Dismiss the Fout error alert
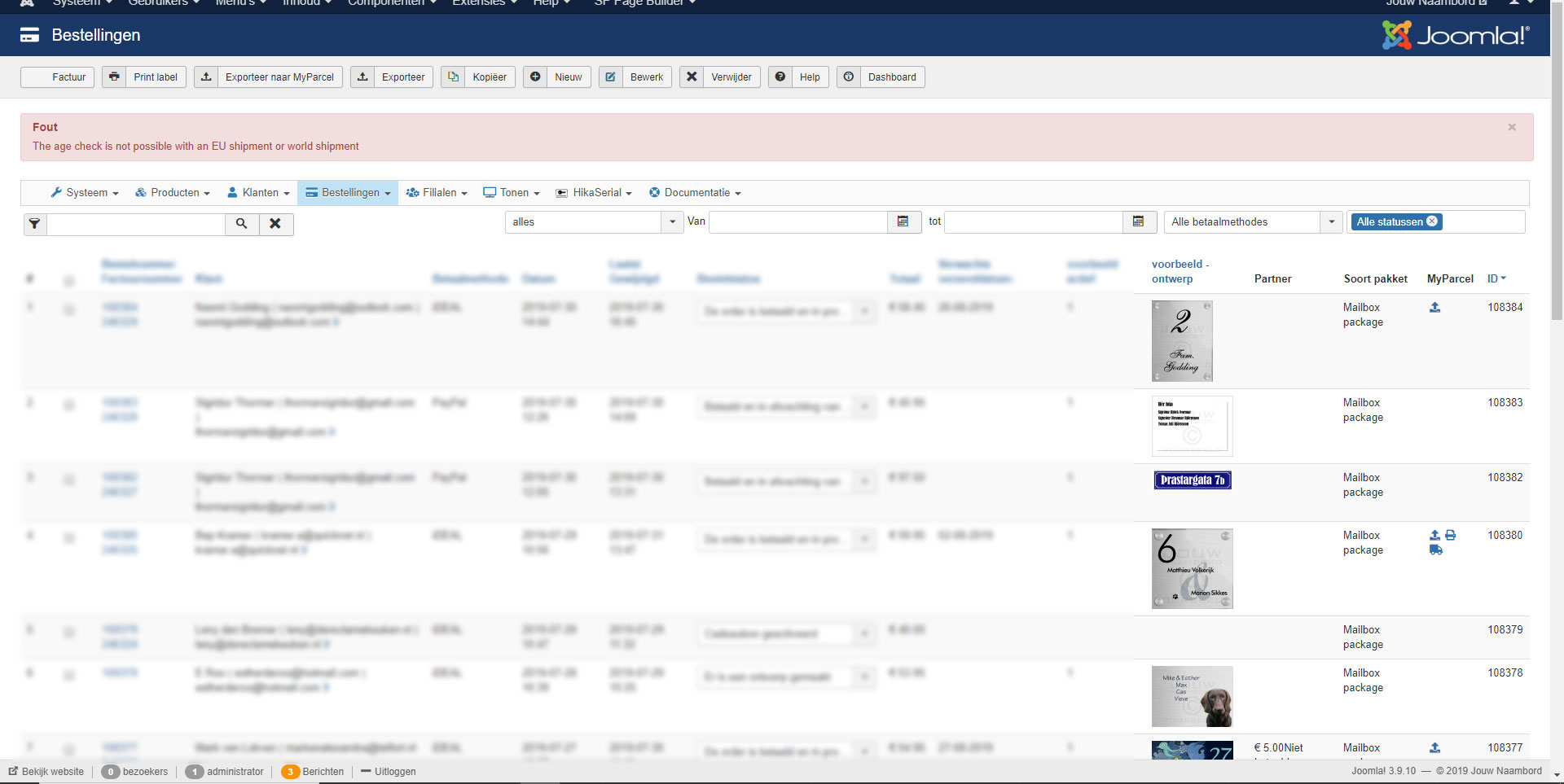The width and height of the screenshot is (1564, 784). pyautogui.click(x=1511, y=128)
